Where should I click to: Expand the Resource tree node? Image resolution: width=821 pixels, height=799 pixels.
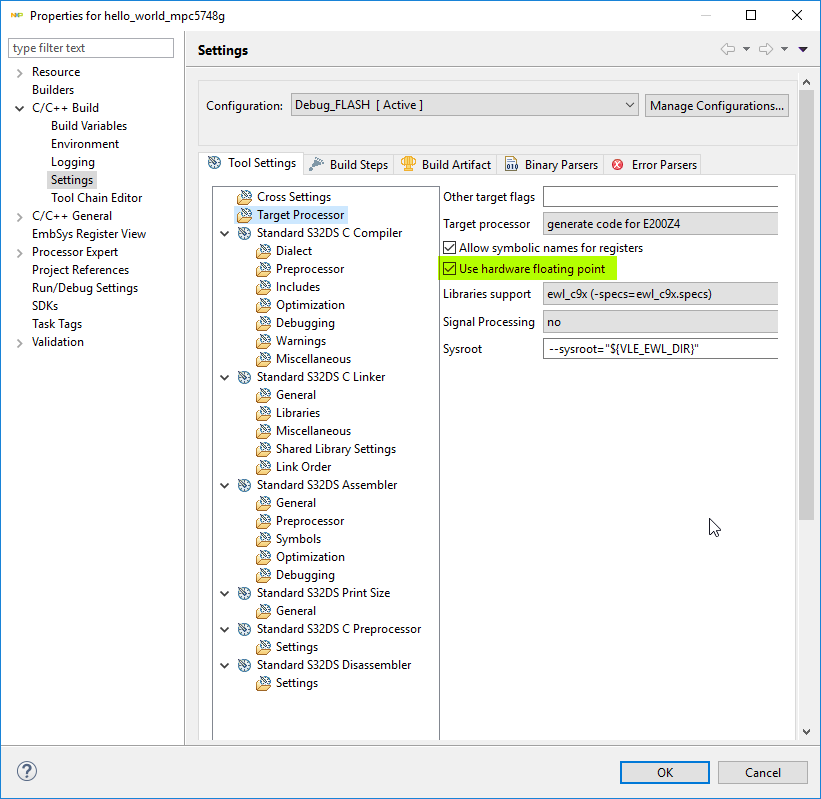coord(19,72)
